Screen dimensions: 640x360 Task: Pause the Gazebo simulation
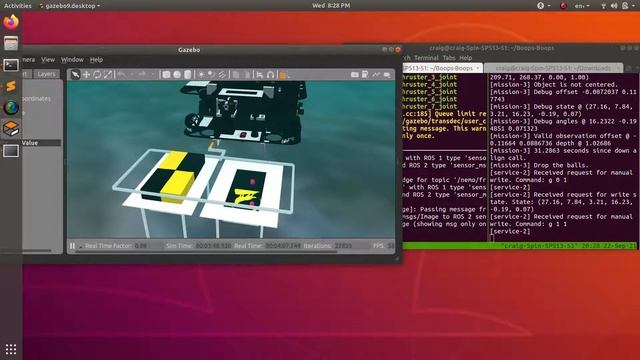click(72, 246)
